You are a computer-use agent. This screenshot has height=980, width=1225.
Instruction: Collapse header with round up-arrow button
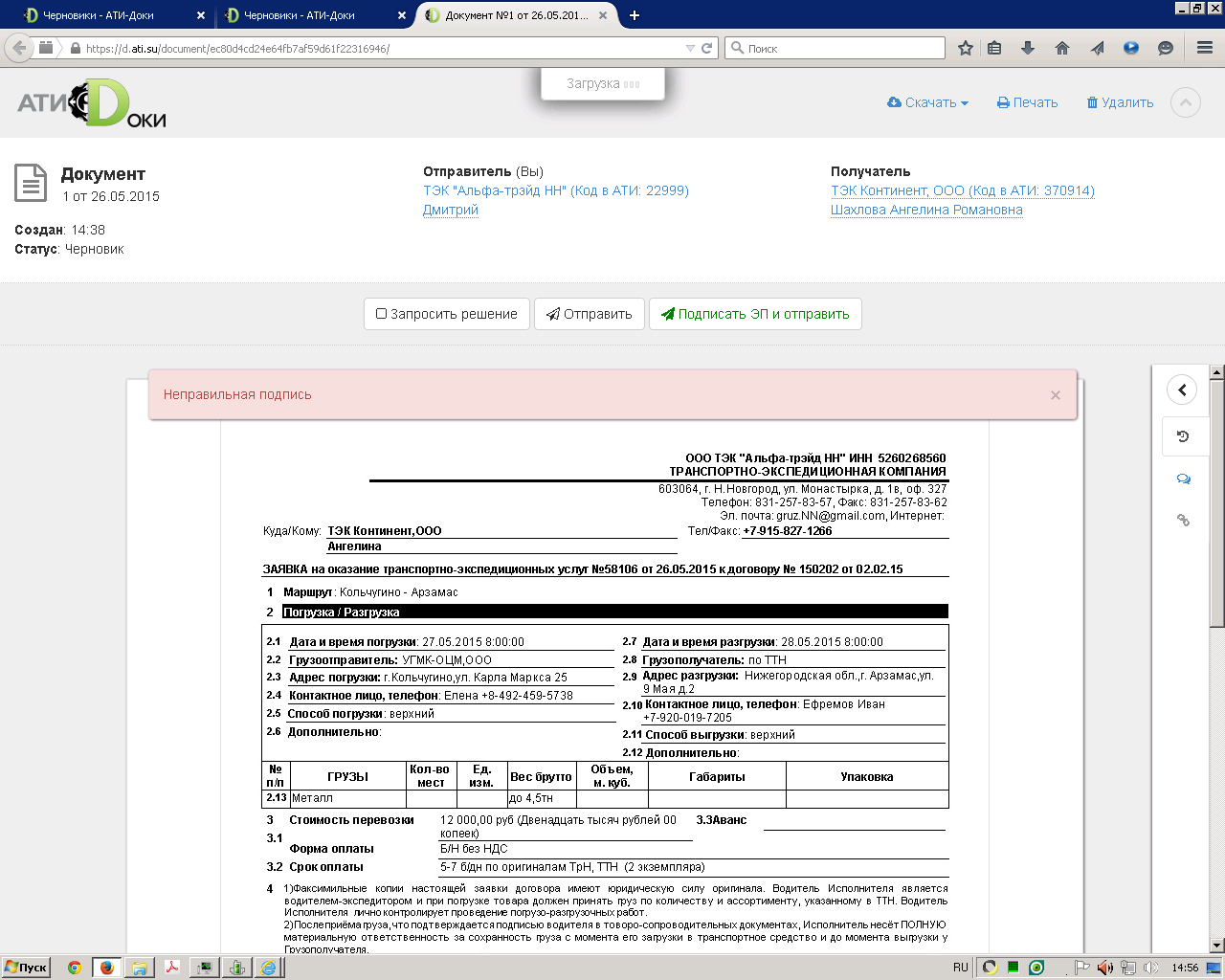coord(1186,102)
